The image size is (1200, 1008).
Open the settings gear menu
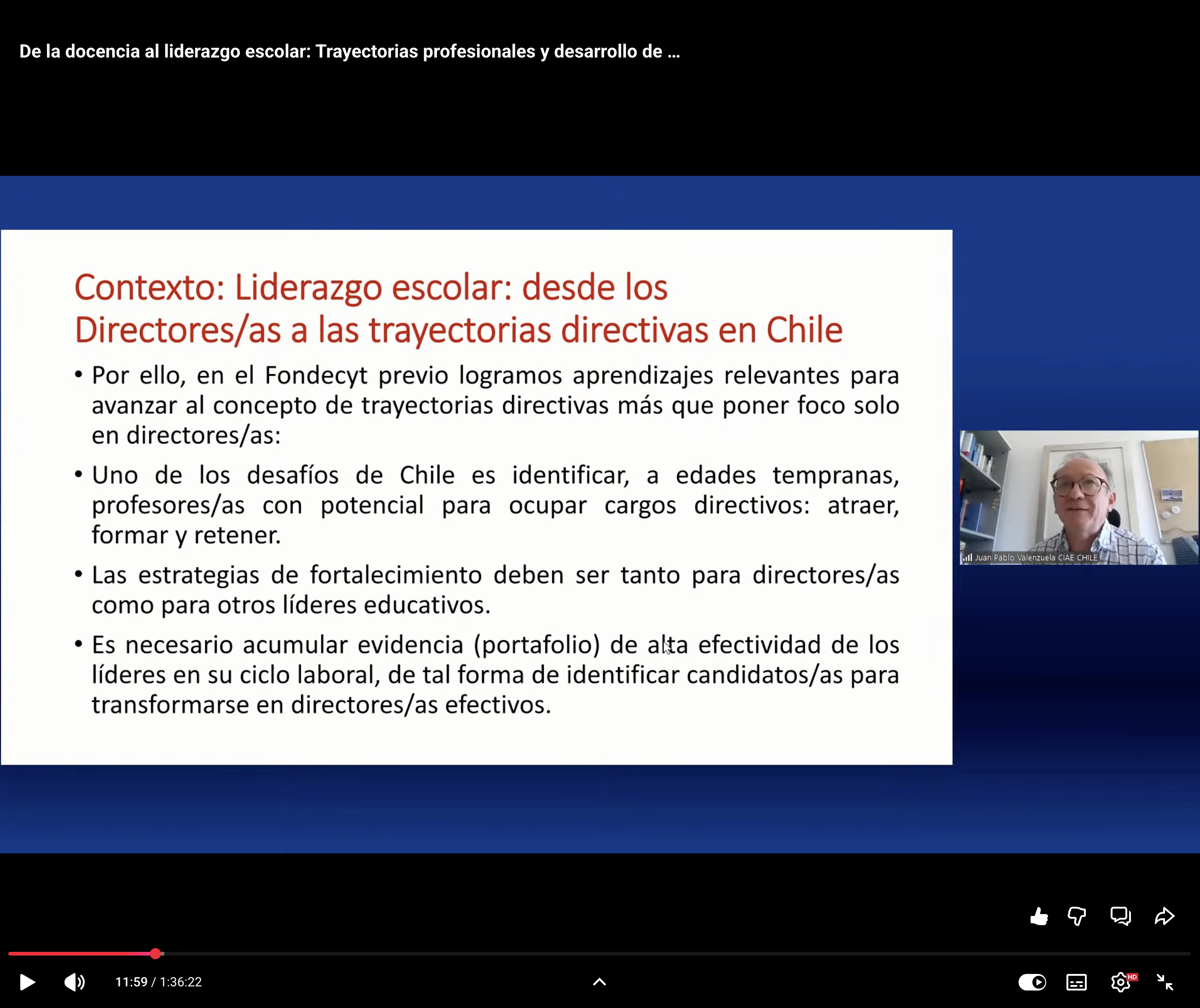[x=1120, y=982]
